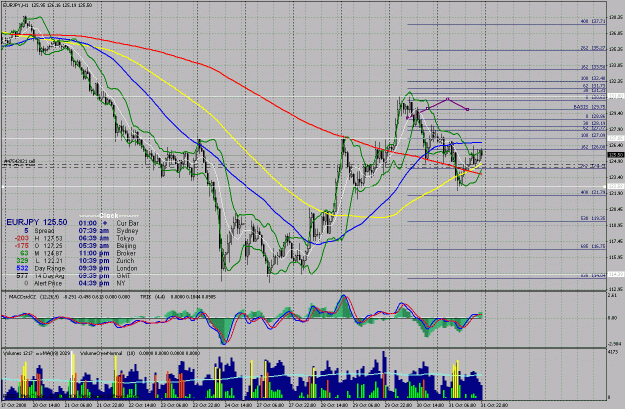Select the Broker clock row label

[126, 253]
